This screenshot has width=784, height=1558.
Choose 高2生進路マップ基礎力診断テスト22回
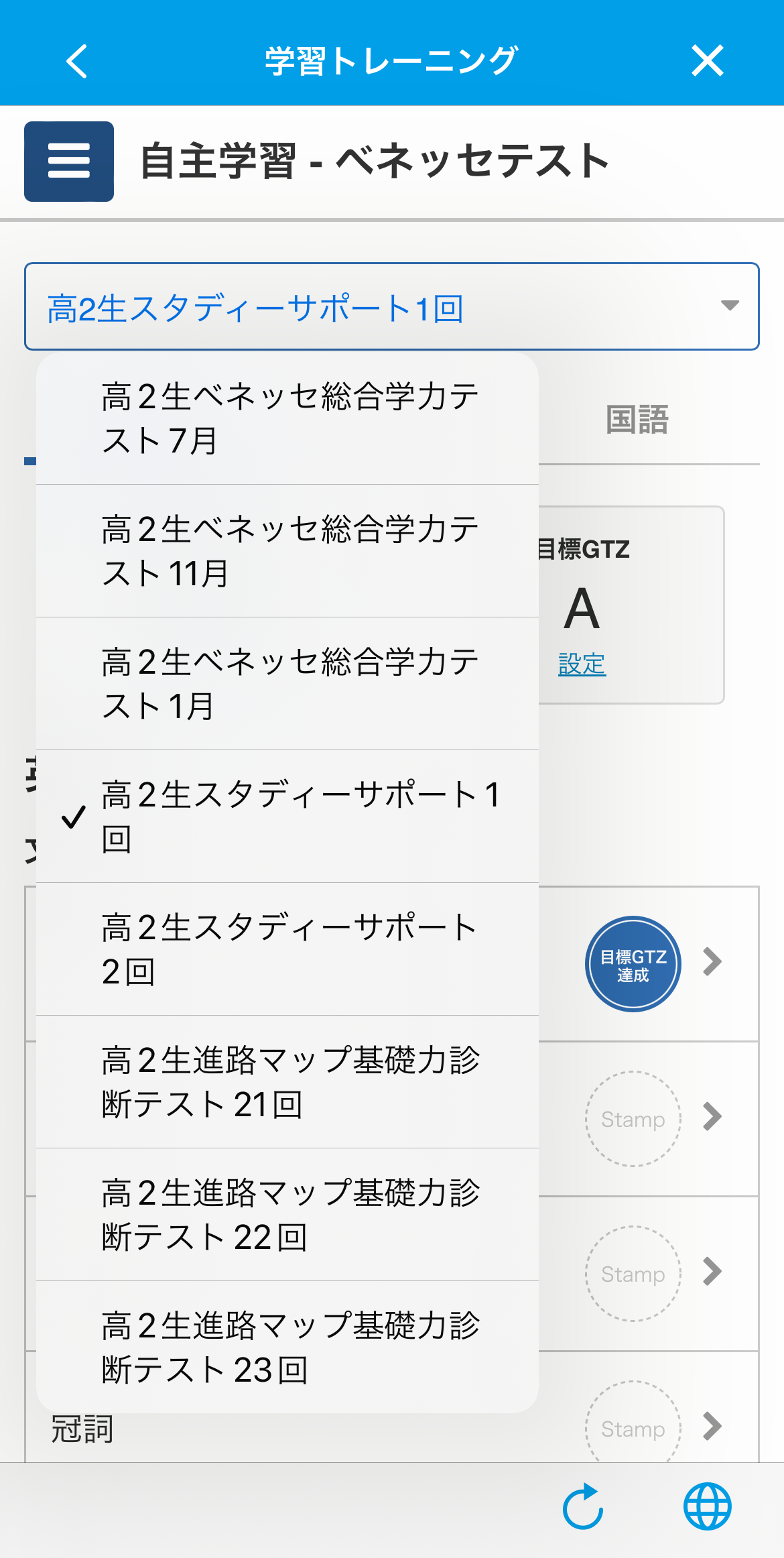(x=287, y=1215)
